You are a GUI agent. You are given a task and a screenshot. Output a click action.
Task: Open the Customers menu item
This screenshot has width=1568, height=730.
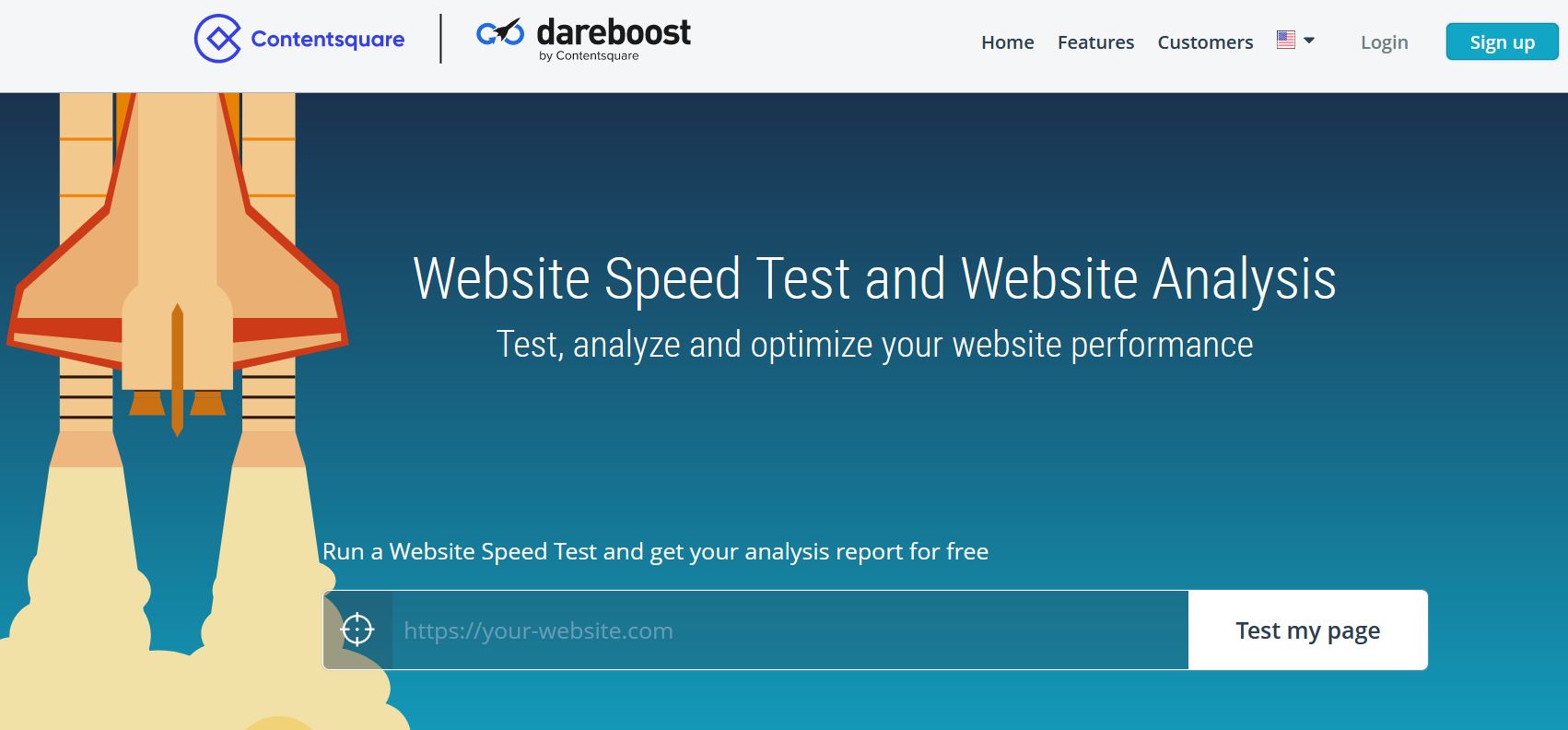[x=1205, y=42]
